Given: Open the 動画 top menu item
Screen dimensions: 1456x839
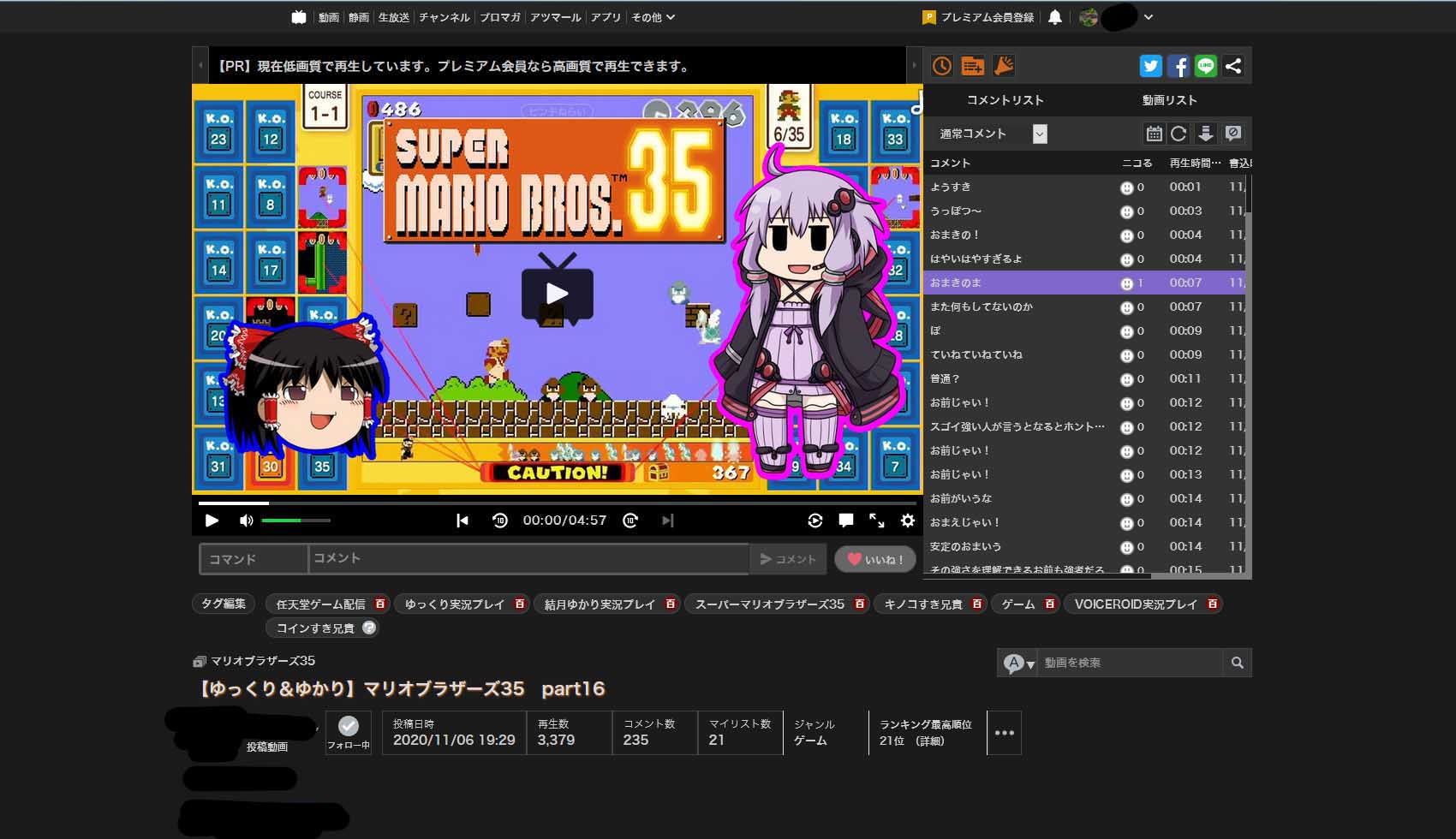Looking at the screenshot, I should point(329,17).
